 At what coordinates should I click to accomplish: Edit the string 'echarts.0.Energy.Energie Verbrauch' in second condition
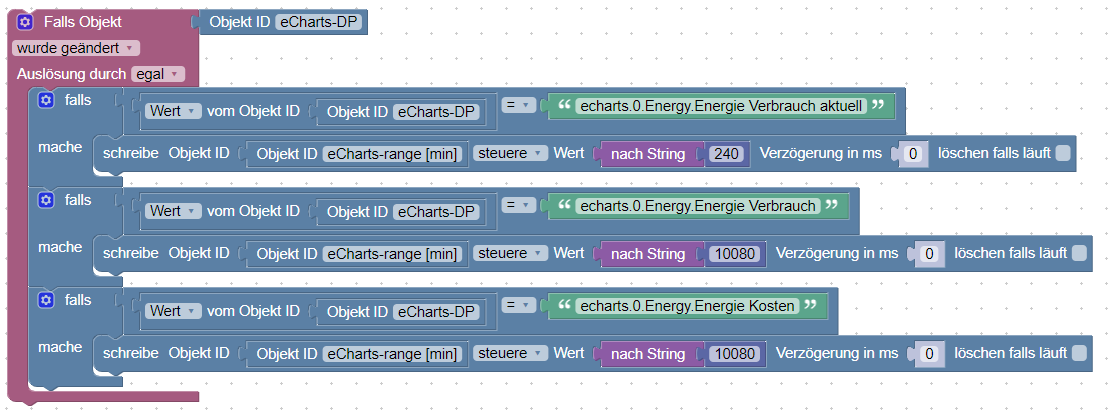click(x=698, y=206)
